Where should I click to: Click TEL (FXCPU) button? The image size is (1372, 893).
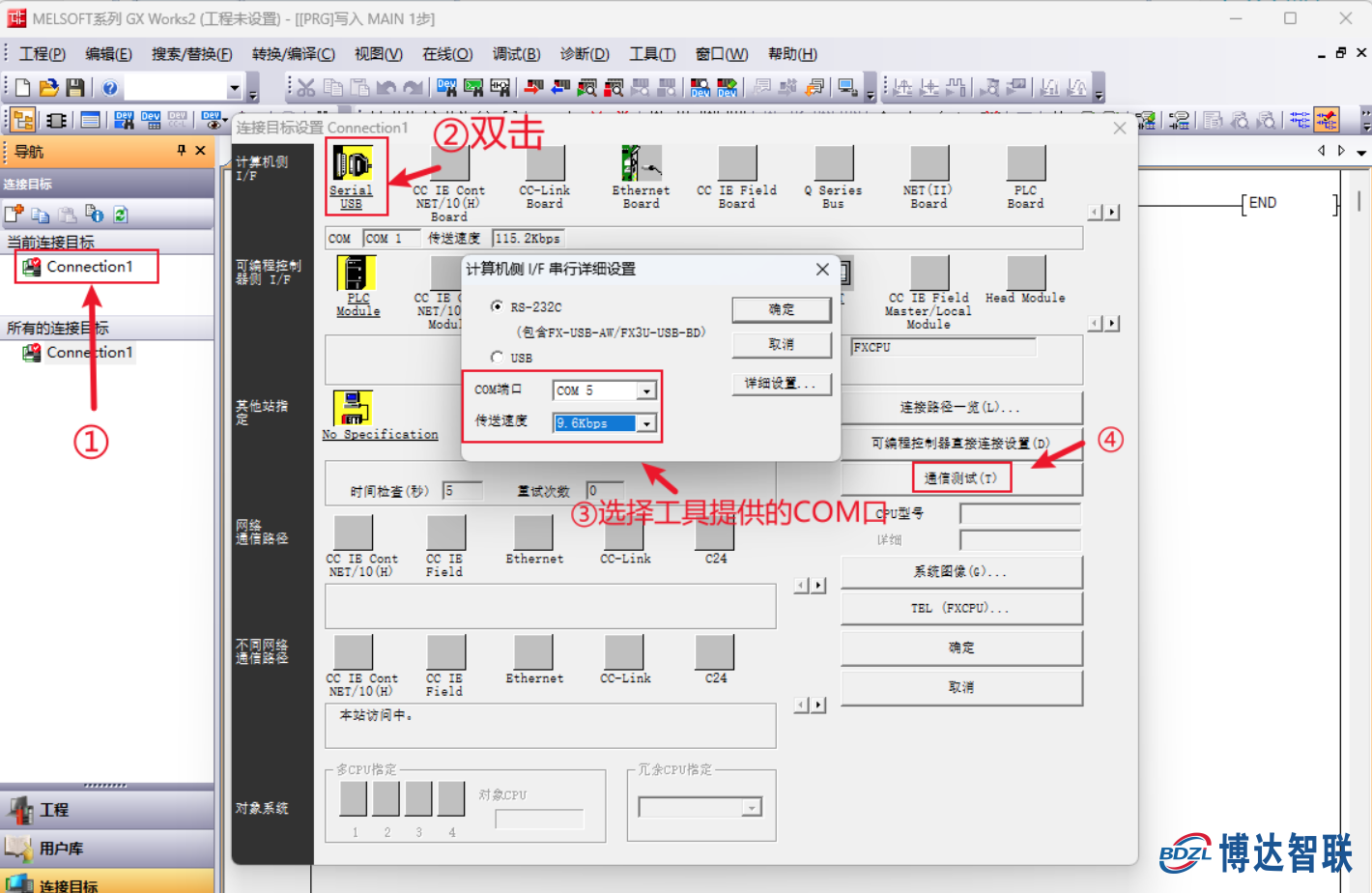[961, 609]
